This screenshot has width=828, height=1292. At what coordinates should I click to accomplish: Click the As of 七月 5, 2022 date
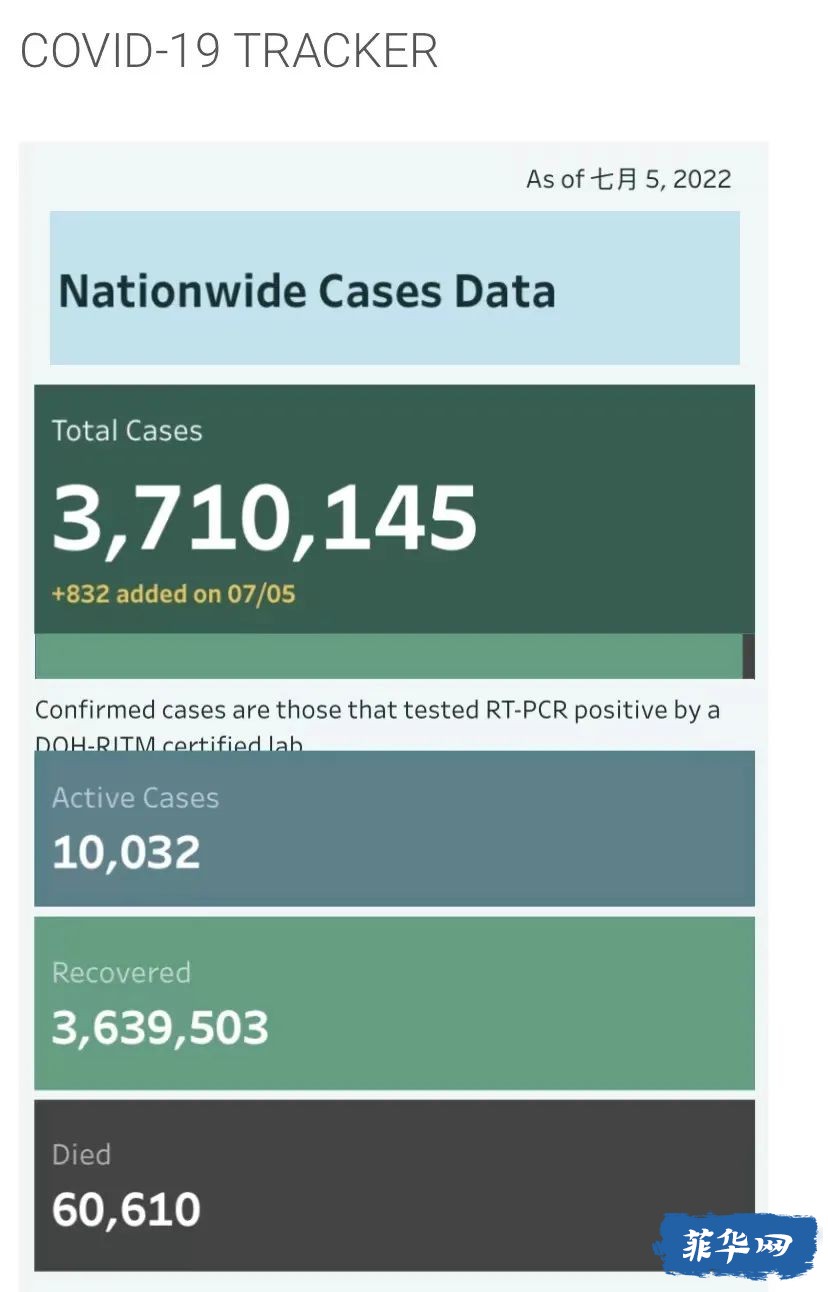click(x=628, y=179)
